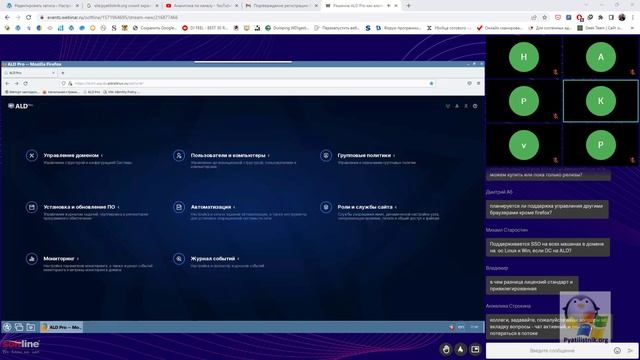Click the Сохранить Google bookmark in Chrome
640x360 pixels.
[x=155, y=28]
